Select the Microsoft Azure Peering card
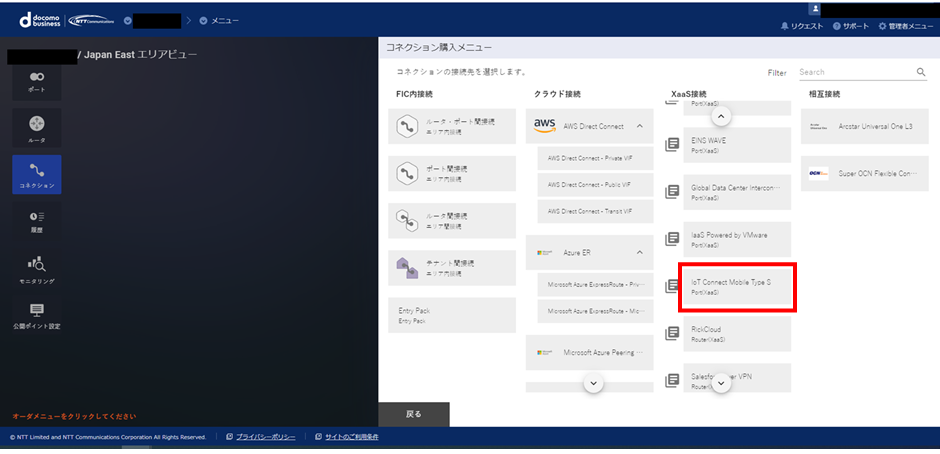 [x=589, y=353]
